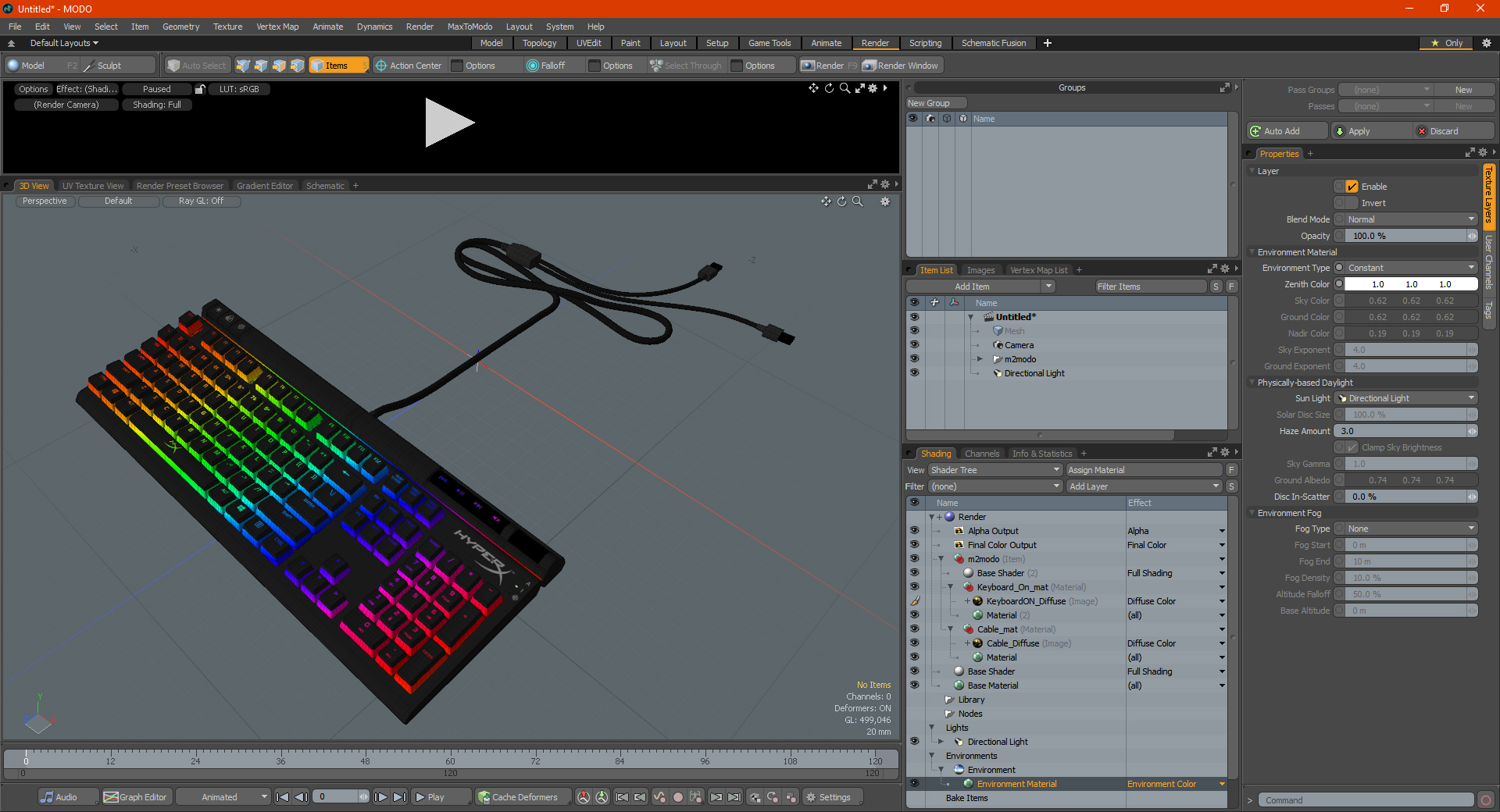This screenshot has width=1500, height=812.
Task: Rotate view icon in 3D viewport
Action: click(x=841, y=201)
